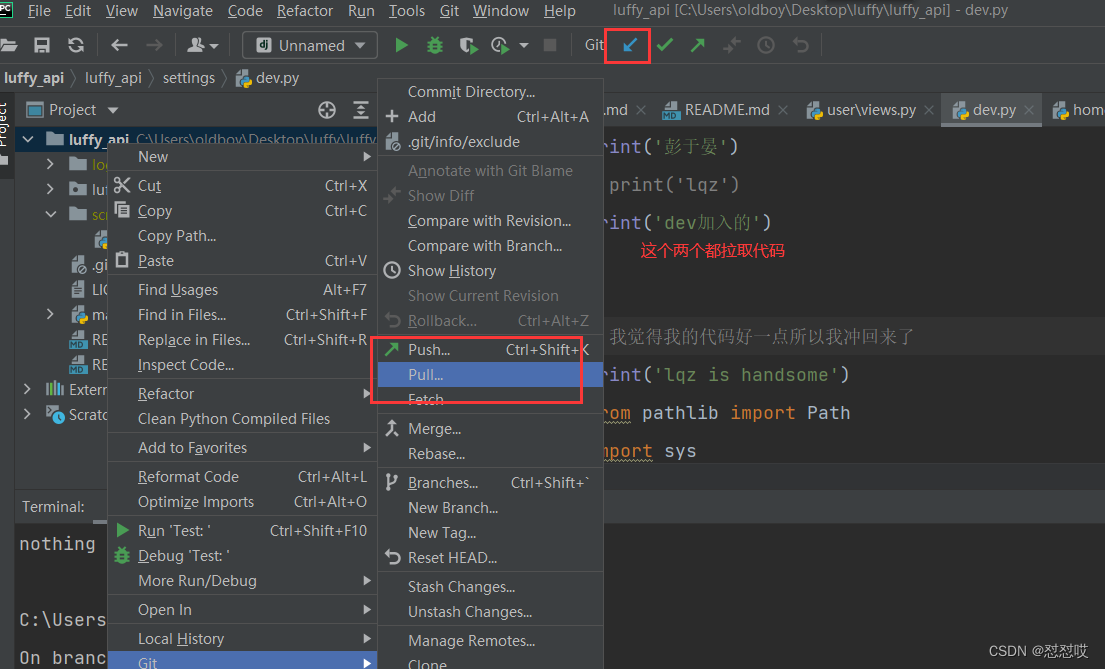The width and height of the screenshot is (1105, 669).
Task: Click the settings breadcrumb in navigation bar
Action: 189,78
